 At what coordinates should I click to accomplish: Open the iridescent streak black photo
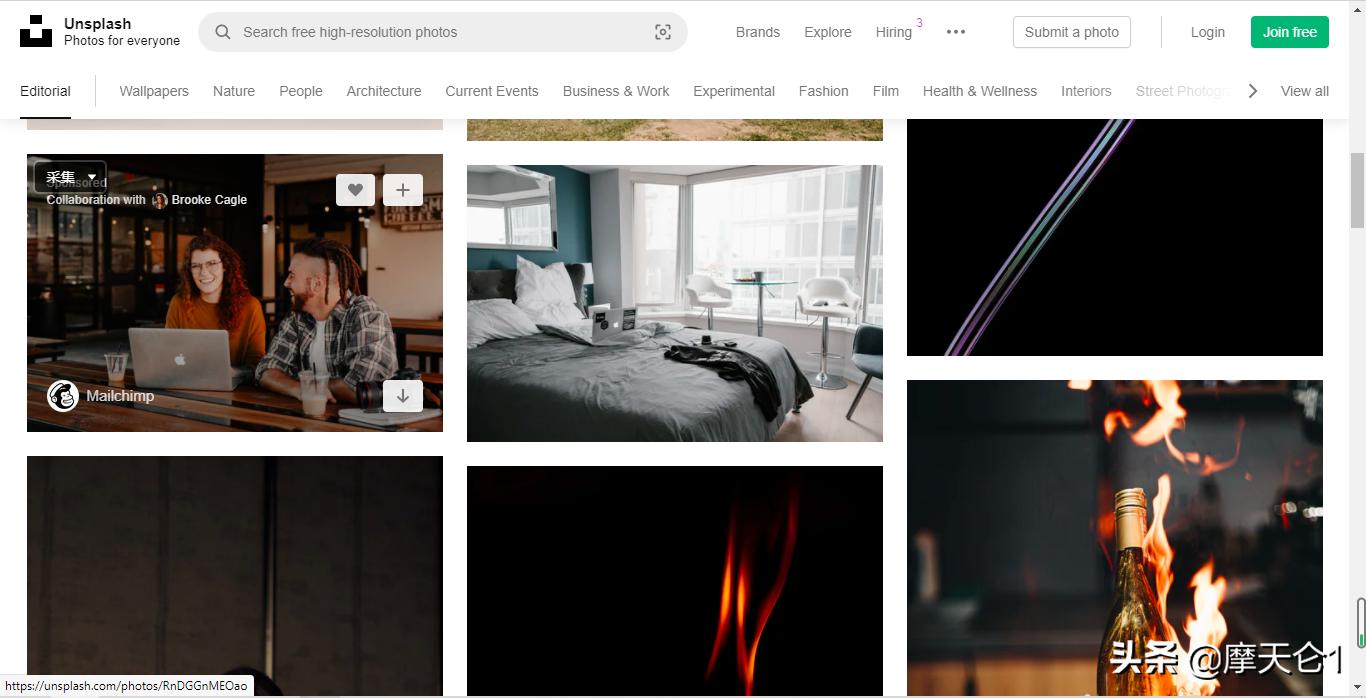(1115, 237)
